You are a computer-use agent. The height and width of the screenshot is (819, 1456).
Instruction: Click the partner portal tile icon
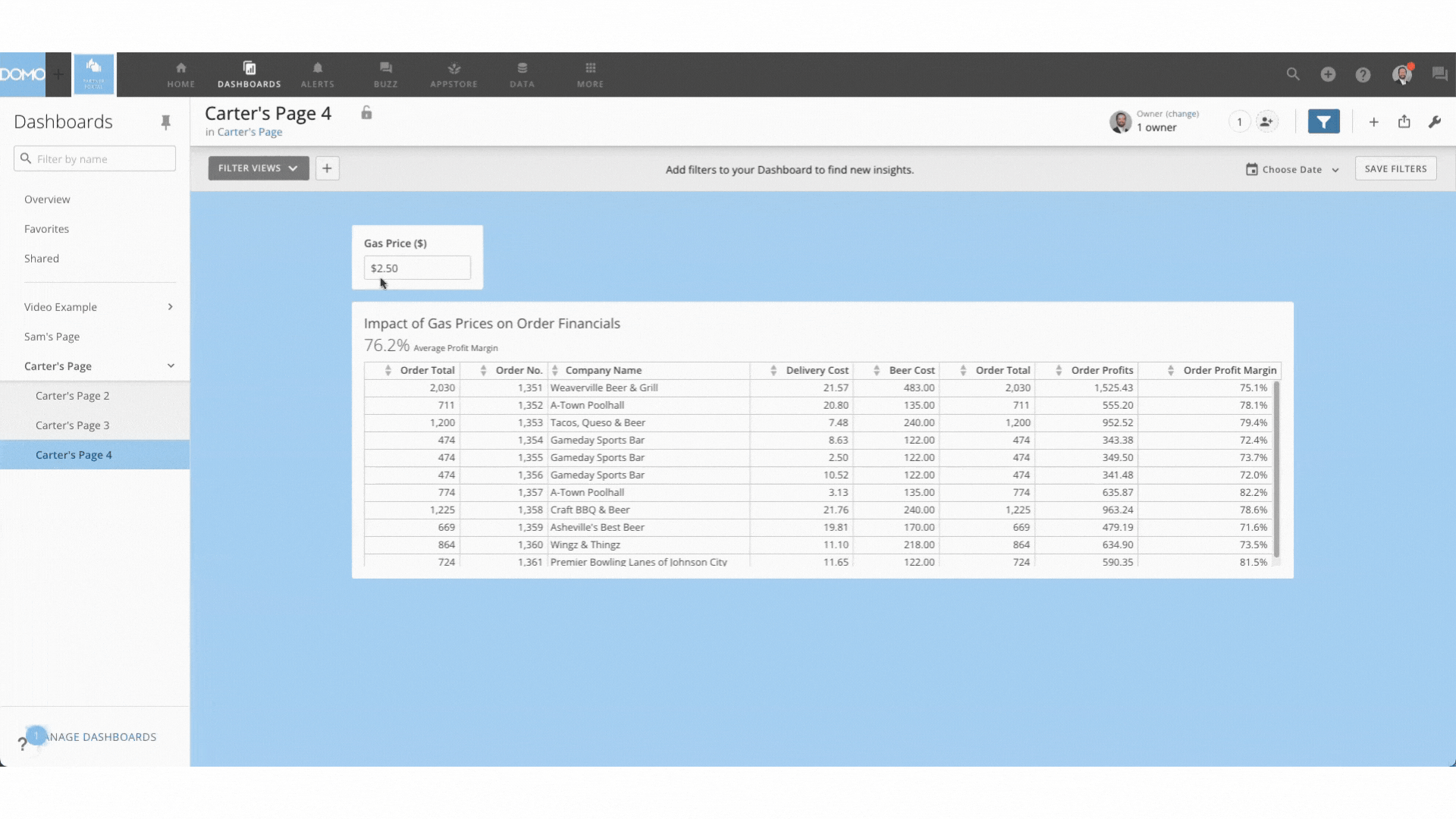click(94, 74)
